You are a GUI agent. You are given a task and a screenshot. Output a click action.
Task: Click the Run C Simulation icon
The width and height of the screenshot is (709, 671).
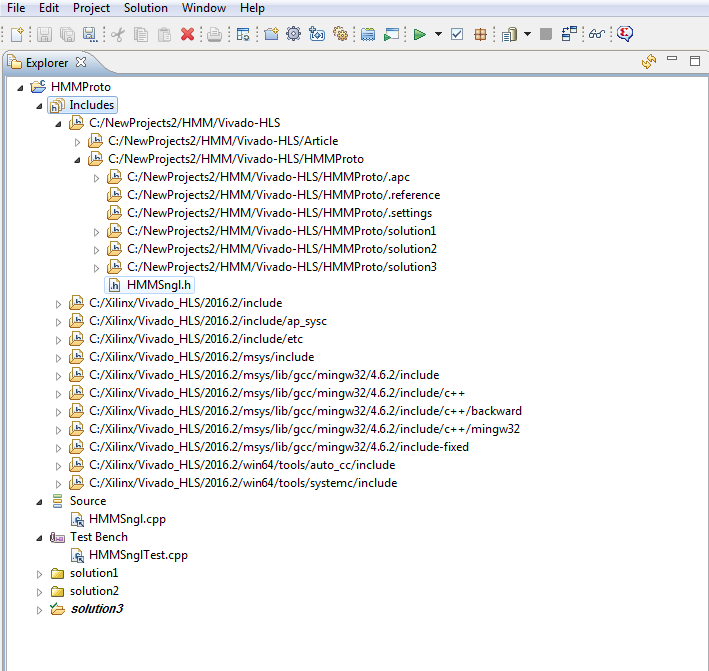(x=391, y=34)
